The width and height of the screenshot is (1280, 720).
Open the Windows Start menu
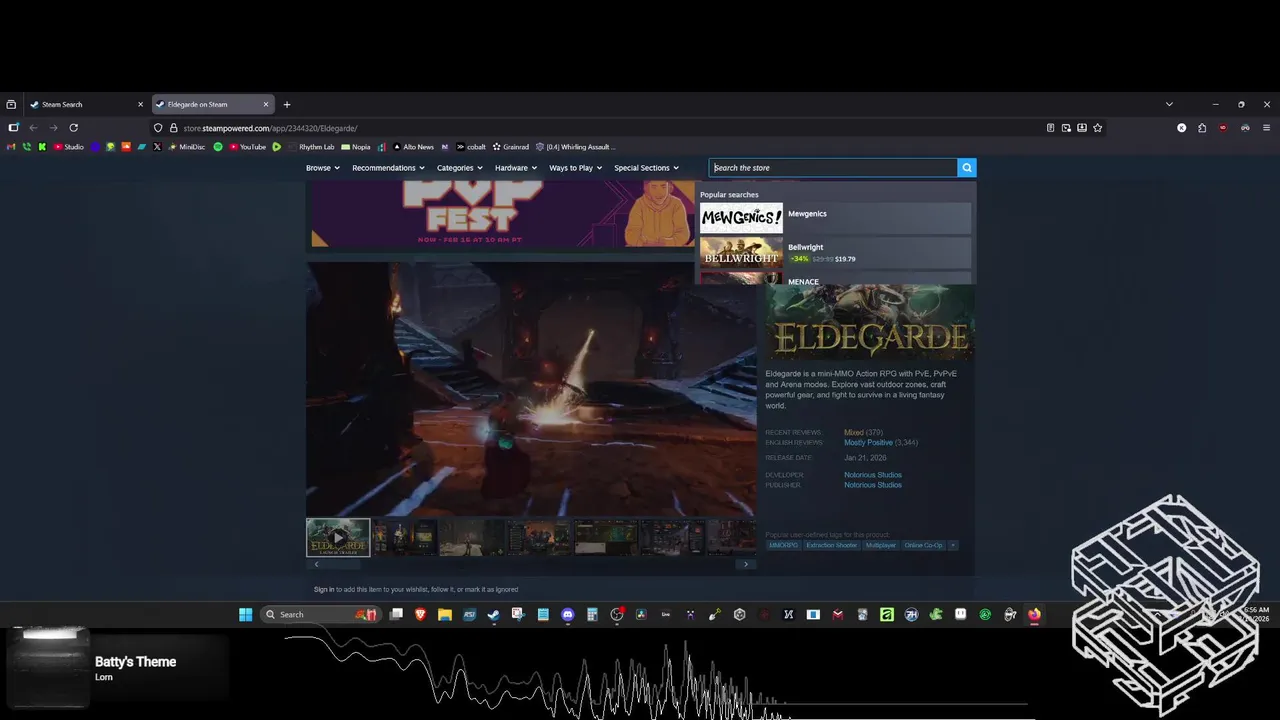coord(245,614)
